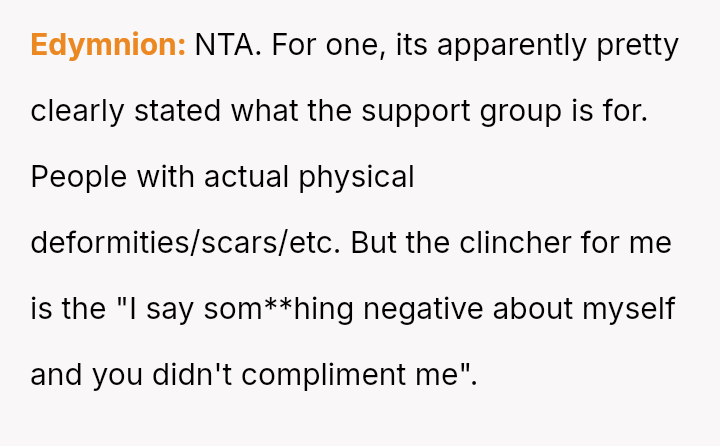Image resolution: width=720 pixels, height=446 pixels.
Task: Click the word "myself" in the comment
Action: pos(632,309)
